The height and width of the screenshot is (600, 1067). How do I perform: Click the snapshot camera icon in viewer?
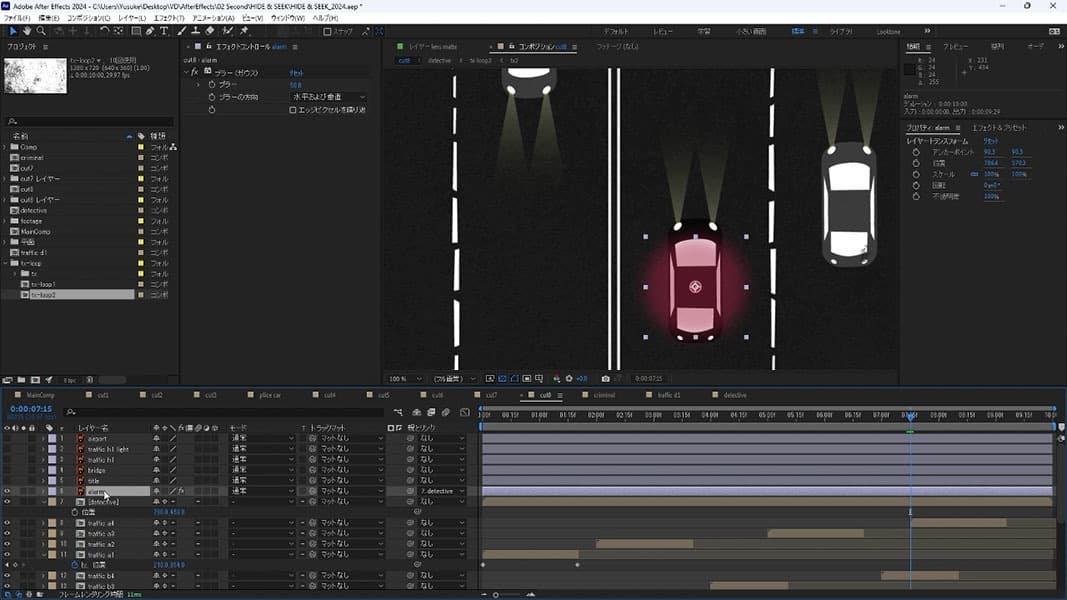606,379
